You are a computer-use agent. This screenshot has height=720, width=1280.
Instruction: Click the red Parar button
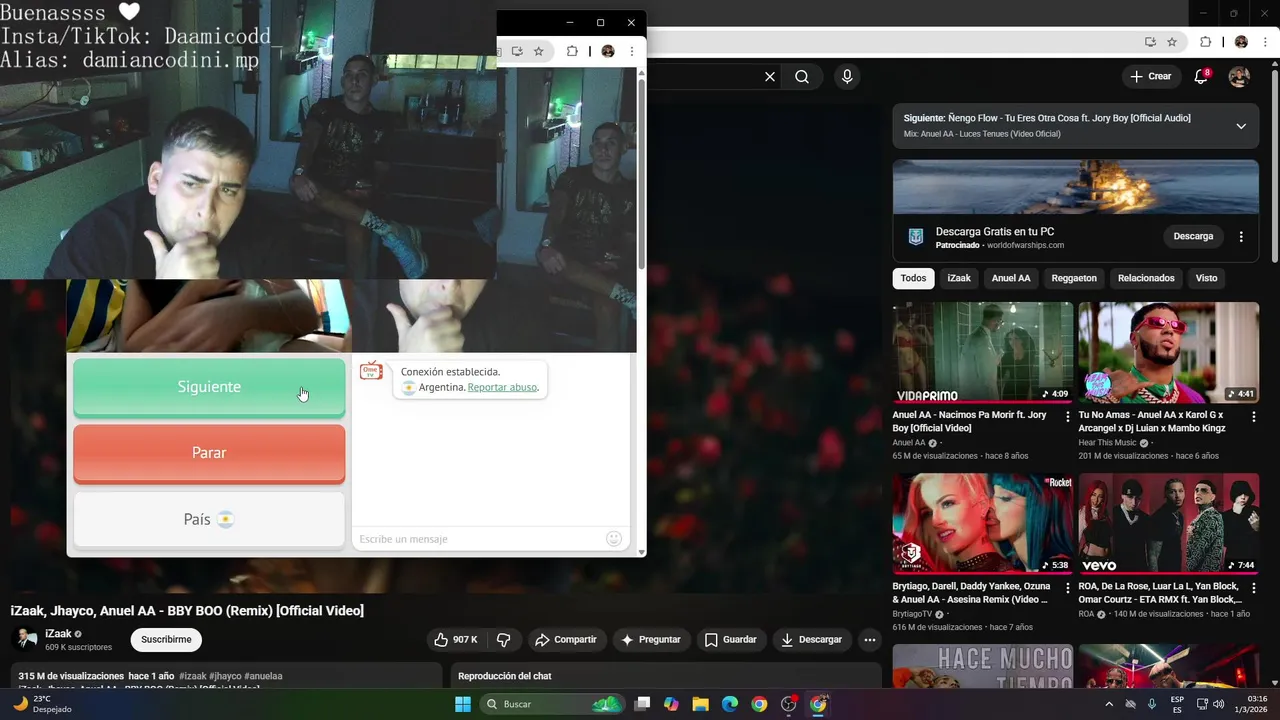[x=209, y=453]
